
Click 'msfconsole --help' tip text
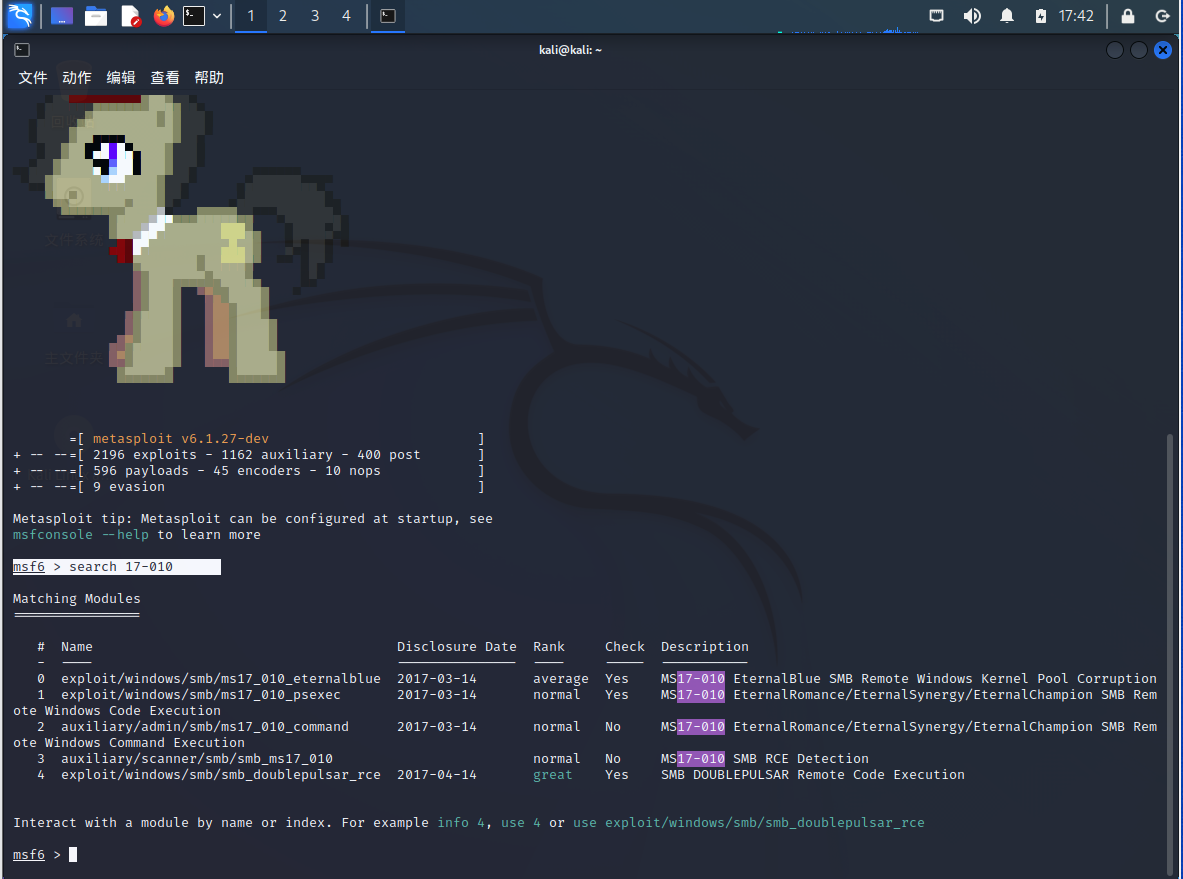(x=81, y=534)
